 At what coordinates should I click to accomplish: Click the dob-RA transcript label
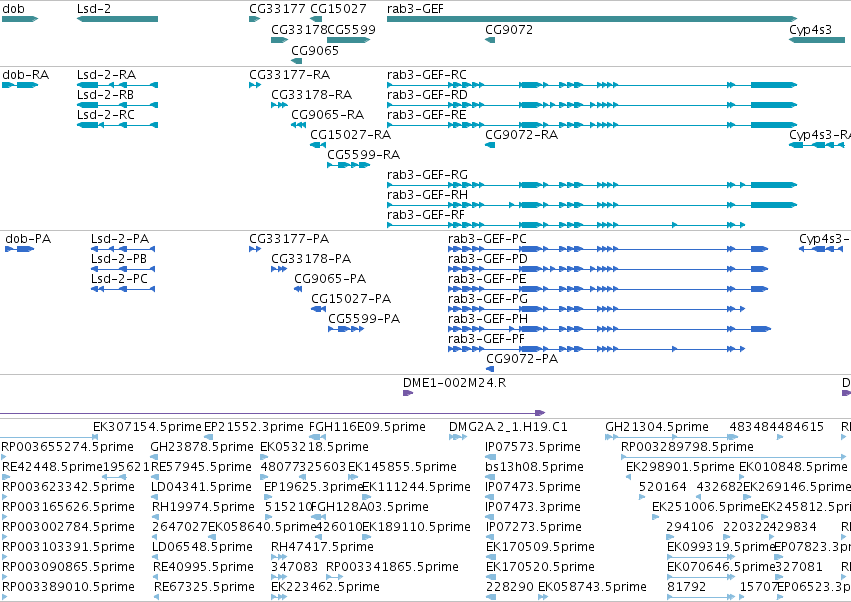(26, 74)
